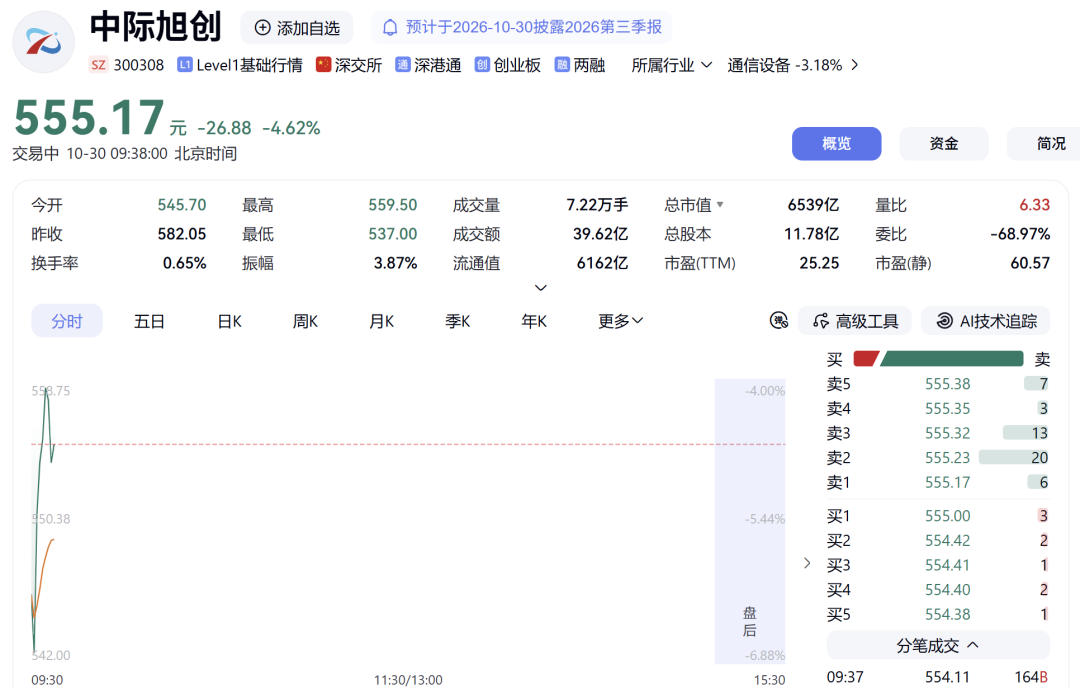This screenshot has height=688, width=1080.
Task: Click the circular chart settings icon beside 高级工具
Action: pyautogui.click(x=778, y=320)
